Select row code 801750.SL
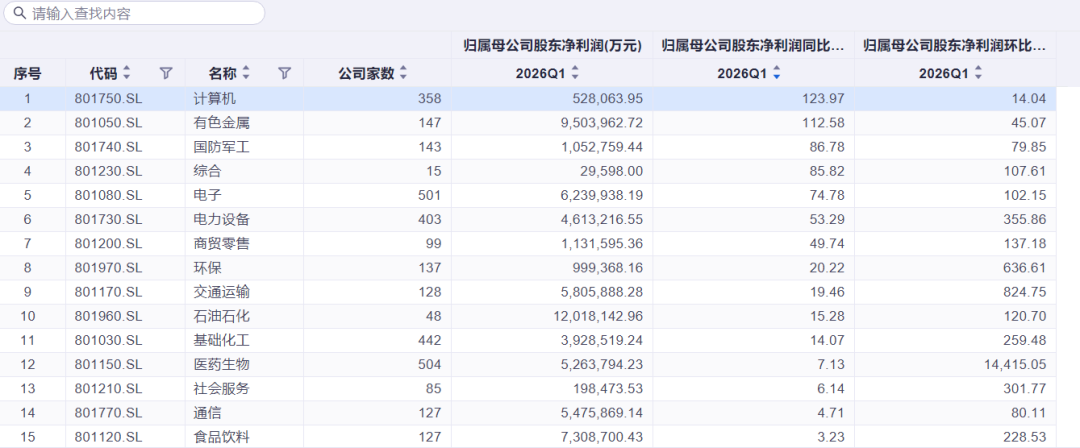This screenshot has width=1080, height=448. click(x=108, y=99)
